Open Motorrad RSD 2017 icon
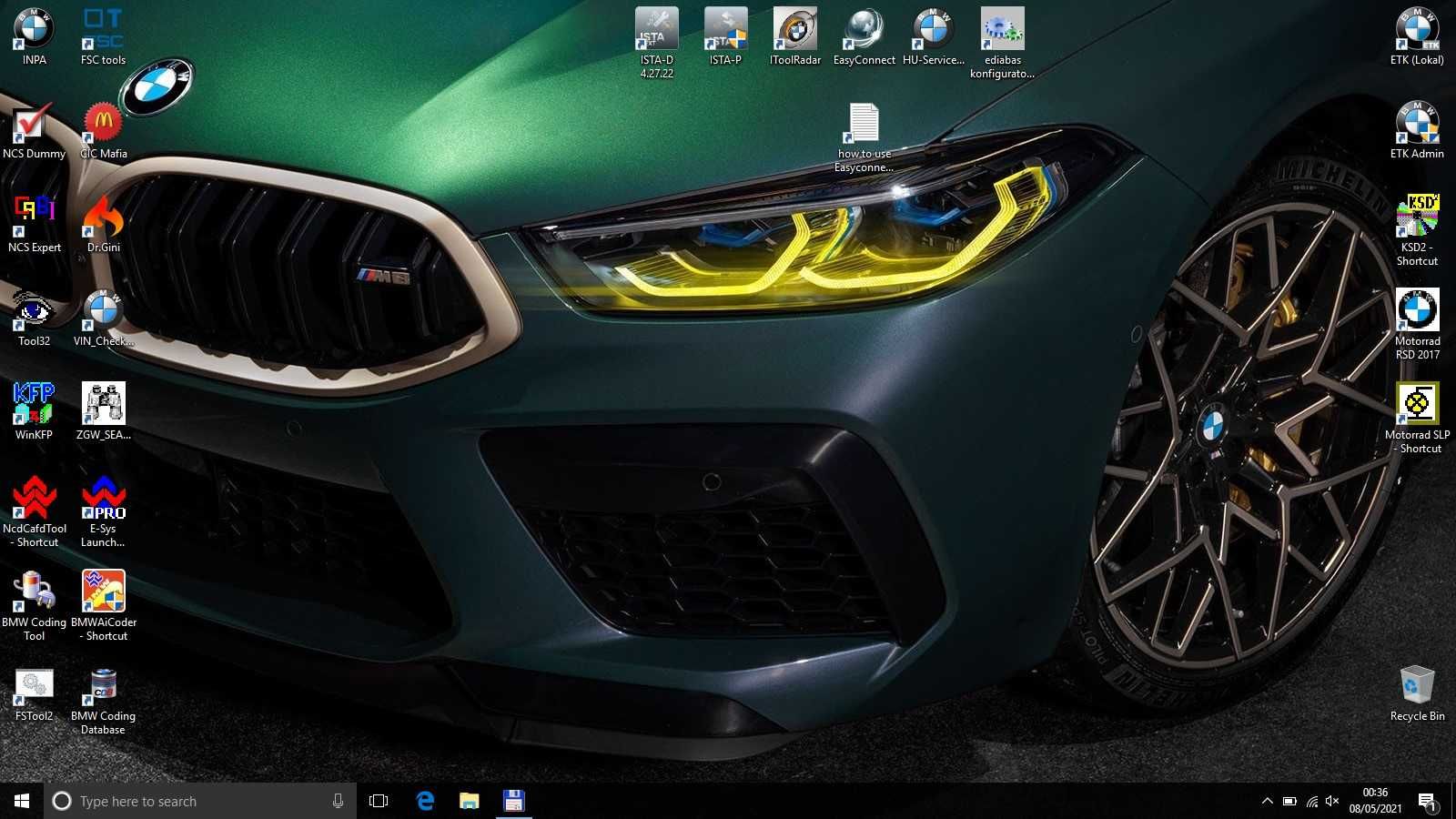The image size is (1456, 819). pyautogui.click(x=1417, y=324)
